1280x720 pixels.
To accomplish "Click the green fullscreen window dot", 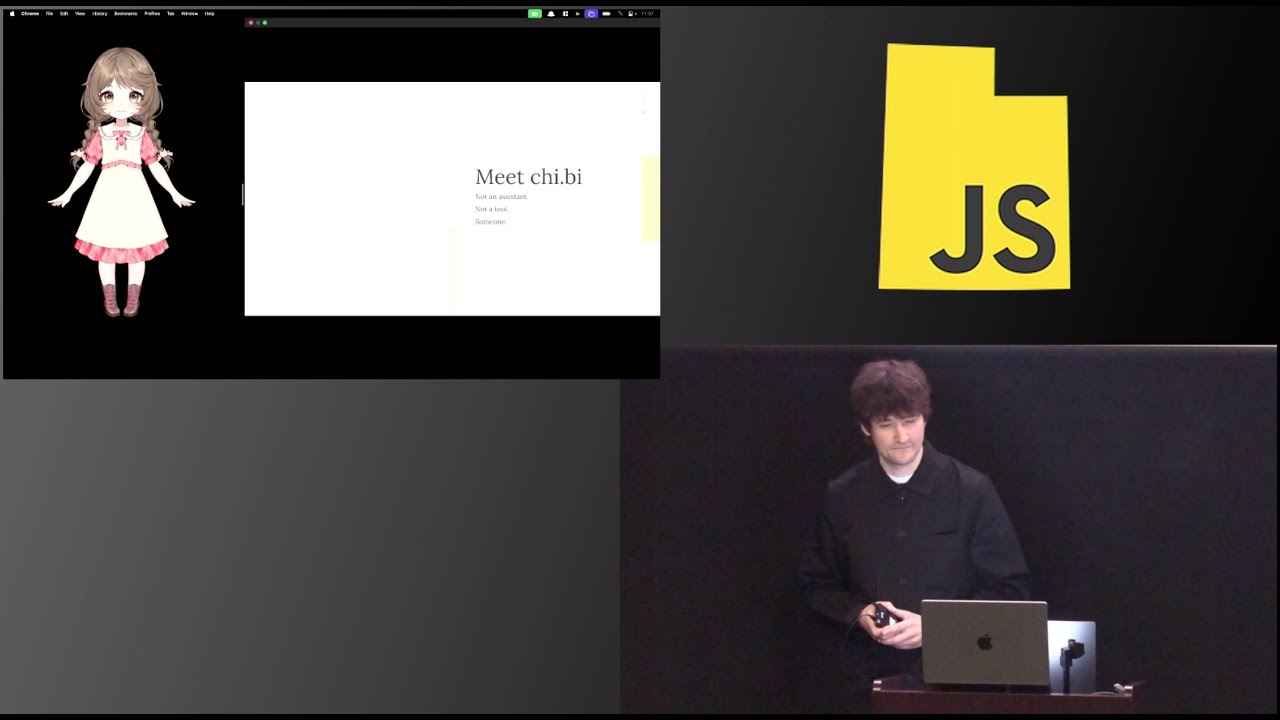I will [x=265, y=22].
